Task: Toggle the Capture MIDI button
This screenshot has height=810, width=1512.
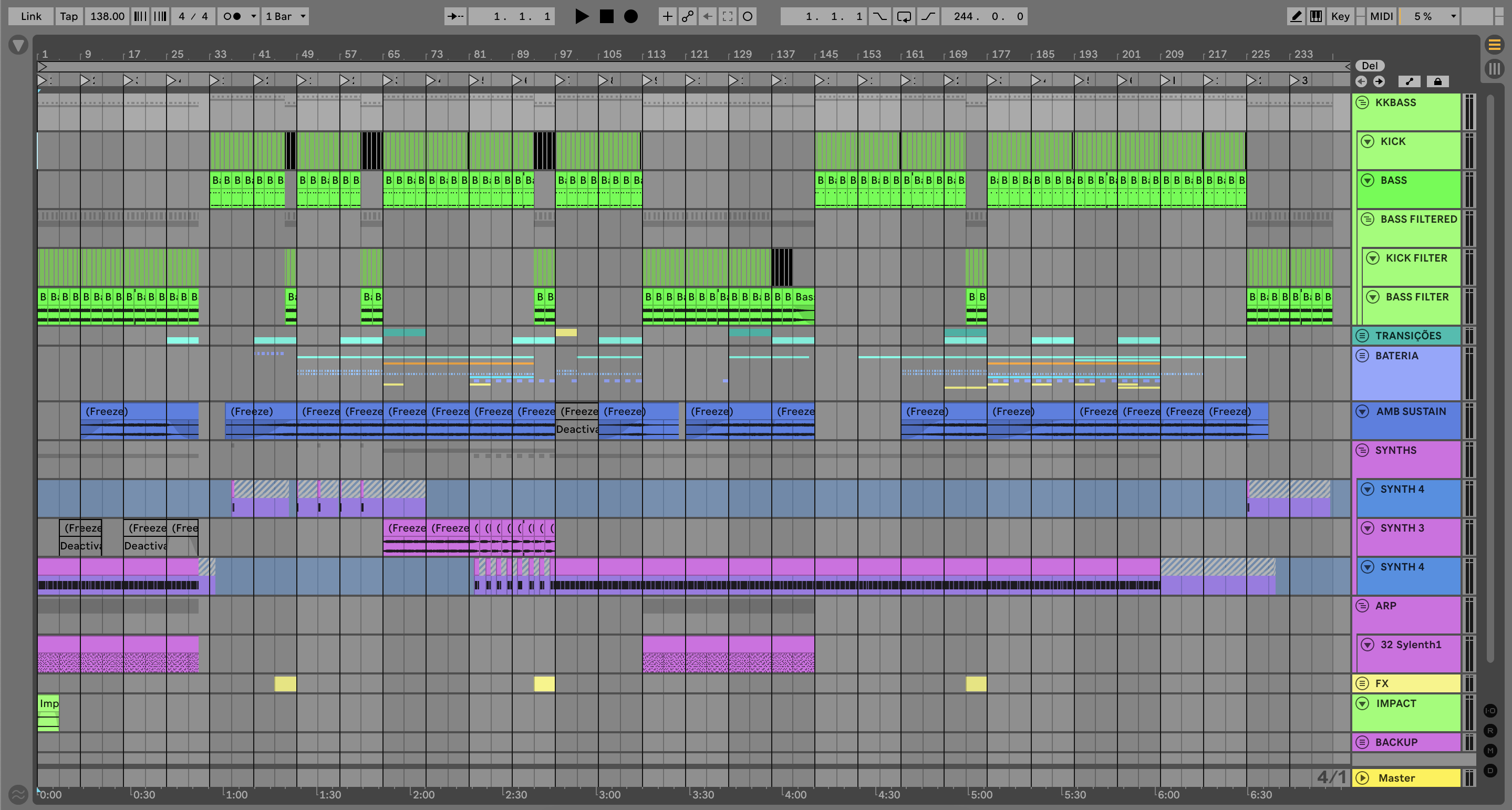Action: (727, 16)
